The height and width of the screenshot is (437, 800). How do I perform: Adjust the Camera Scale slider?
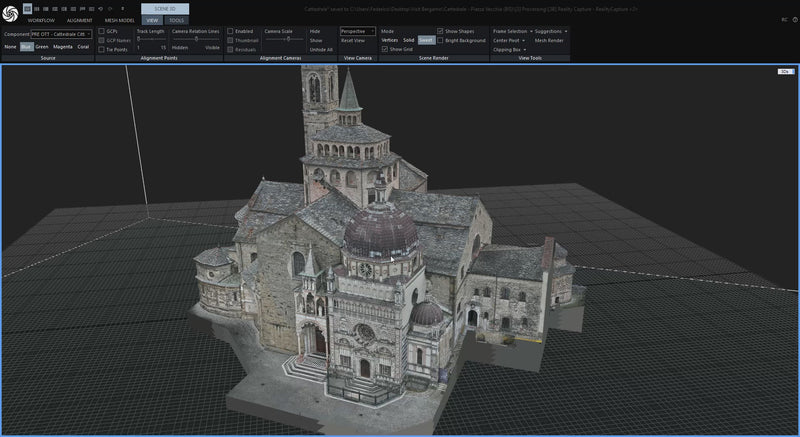pyautogui.click(x=288, y=39)
